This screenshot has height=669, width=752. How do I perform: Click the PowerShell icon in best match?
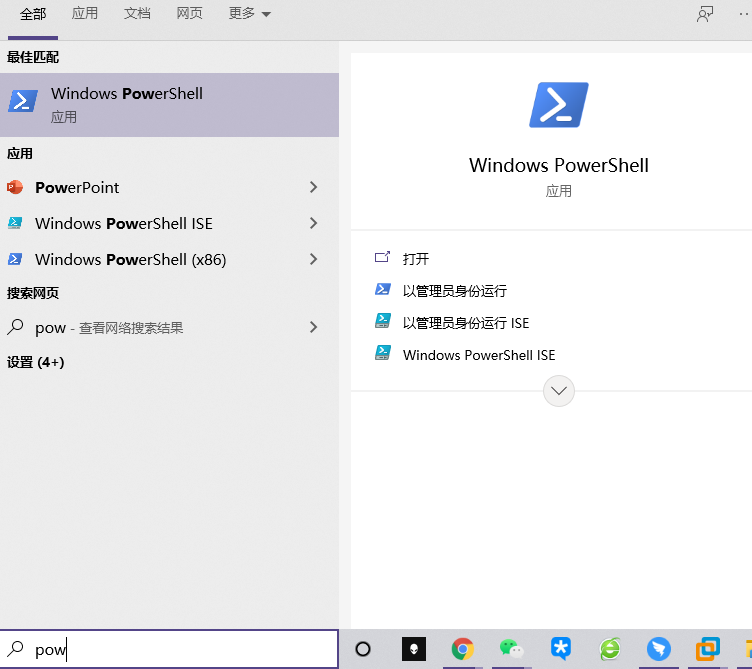coord(23,101)
